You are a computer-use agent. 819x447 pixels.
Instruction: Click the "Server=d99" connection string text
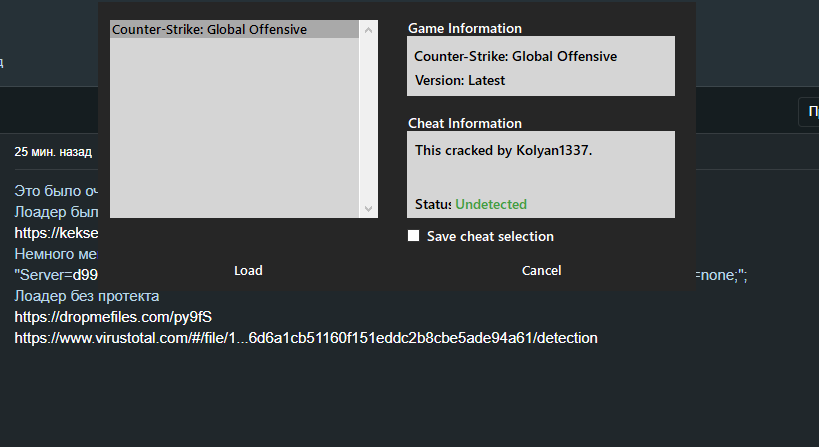point(56,275)
